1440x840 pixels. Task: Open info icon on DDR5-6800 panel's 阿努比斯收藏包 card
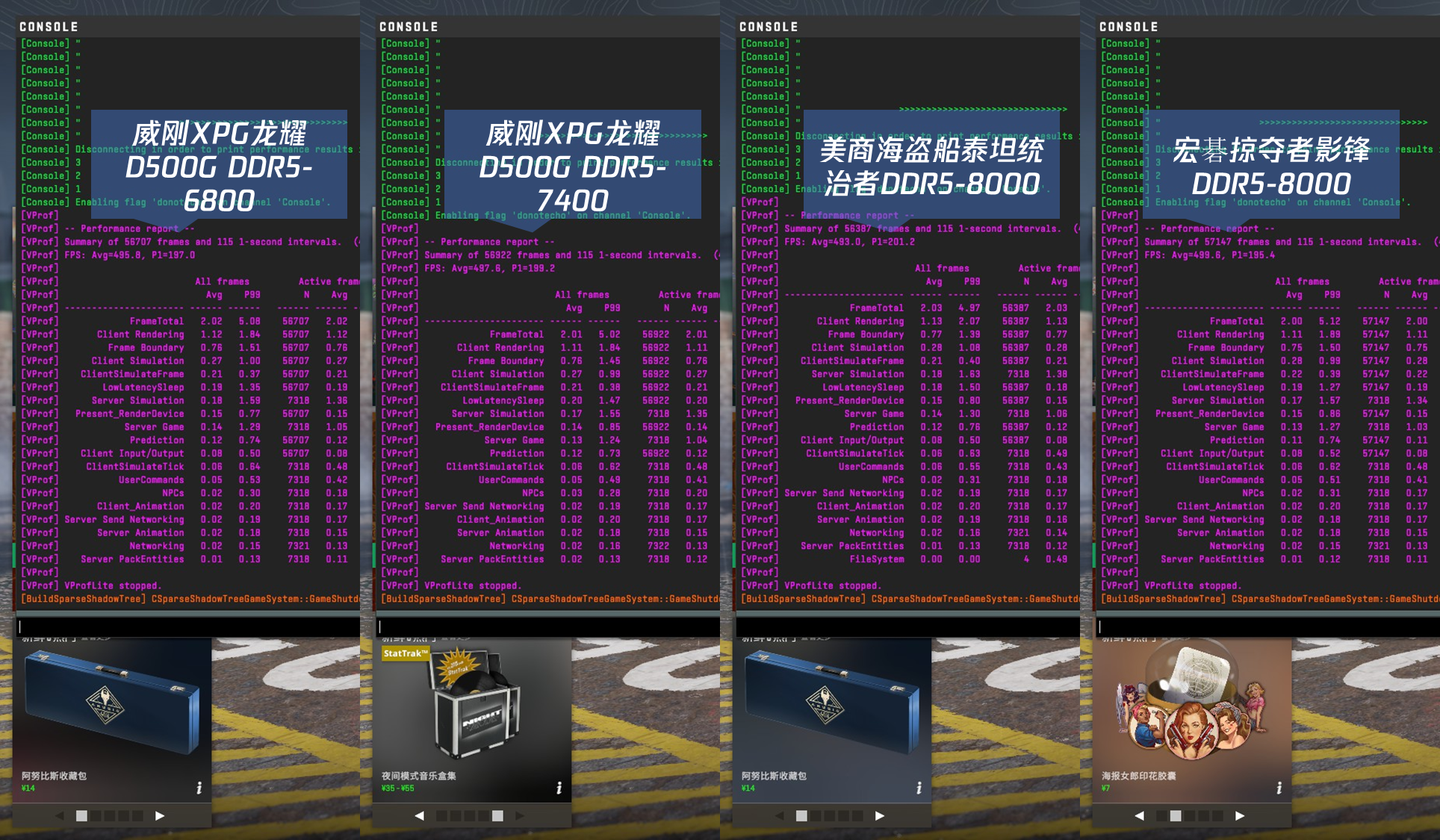[x=199, y=788]
